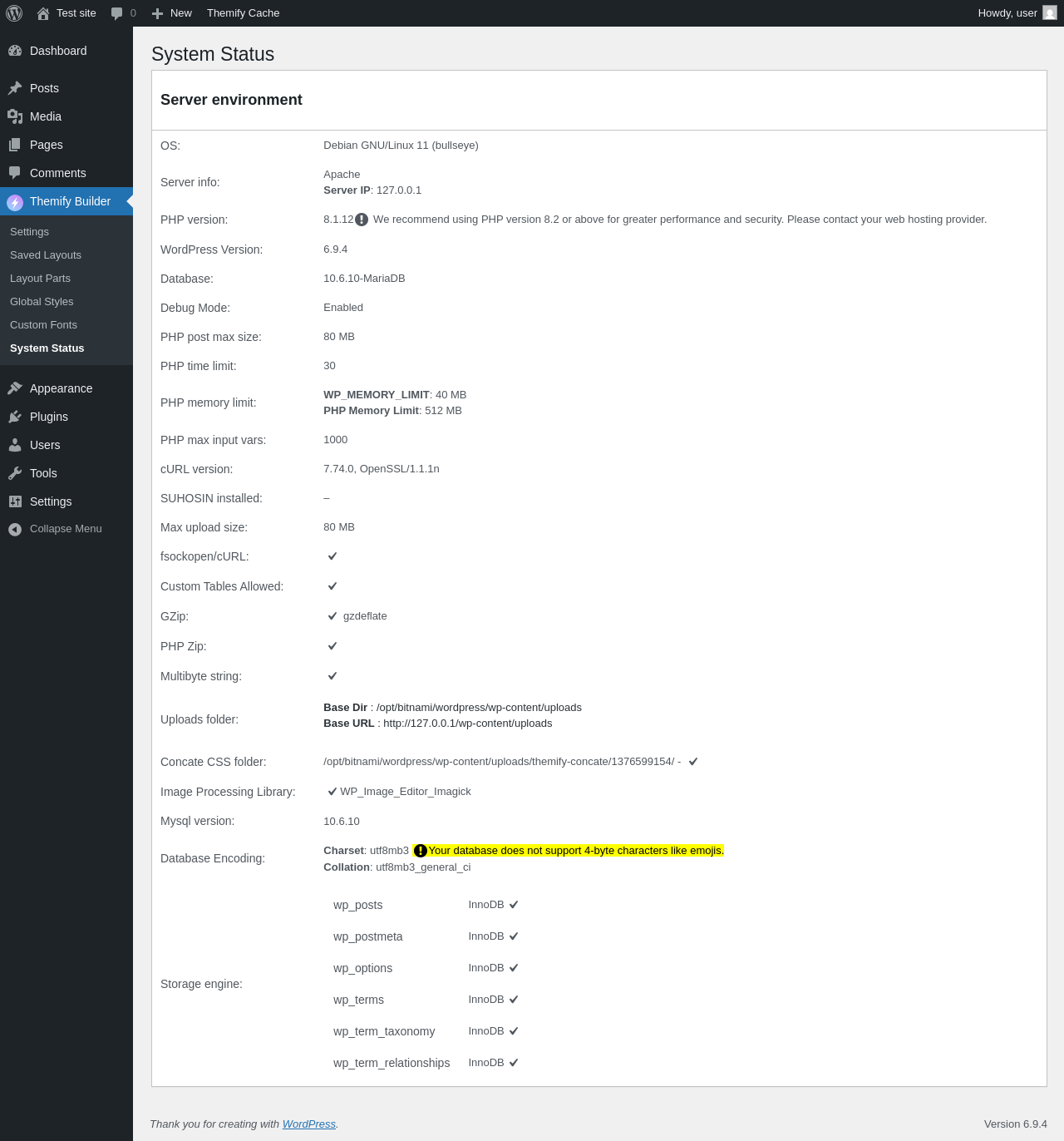Click the Themify Cache admin bar button
This screenshot has width=1064, height=1141.
pyautogui.click(x=243, y=13)
